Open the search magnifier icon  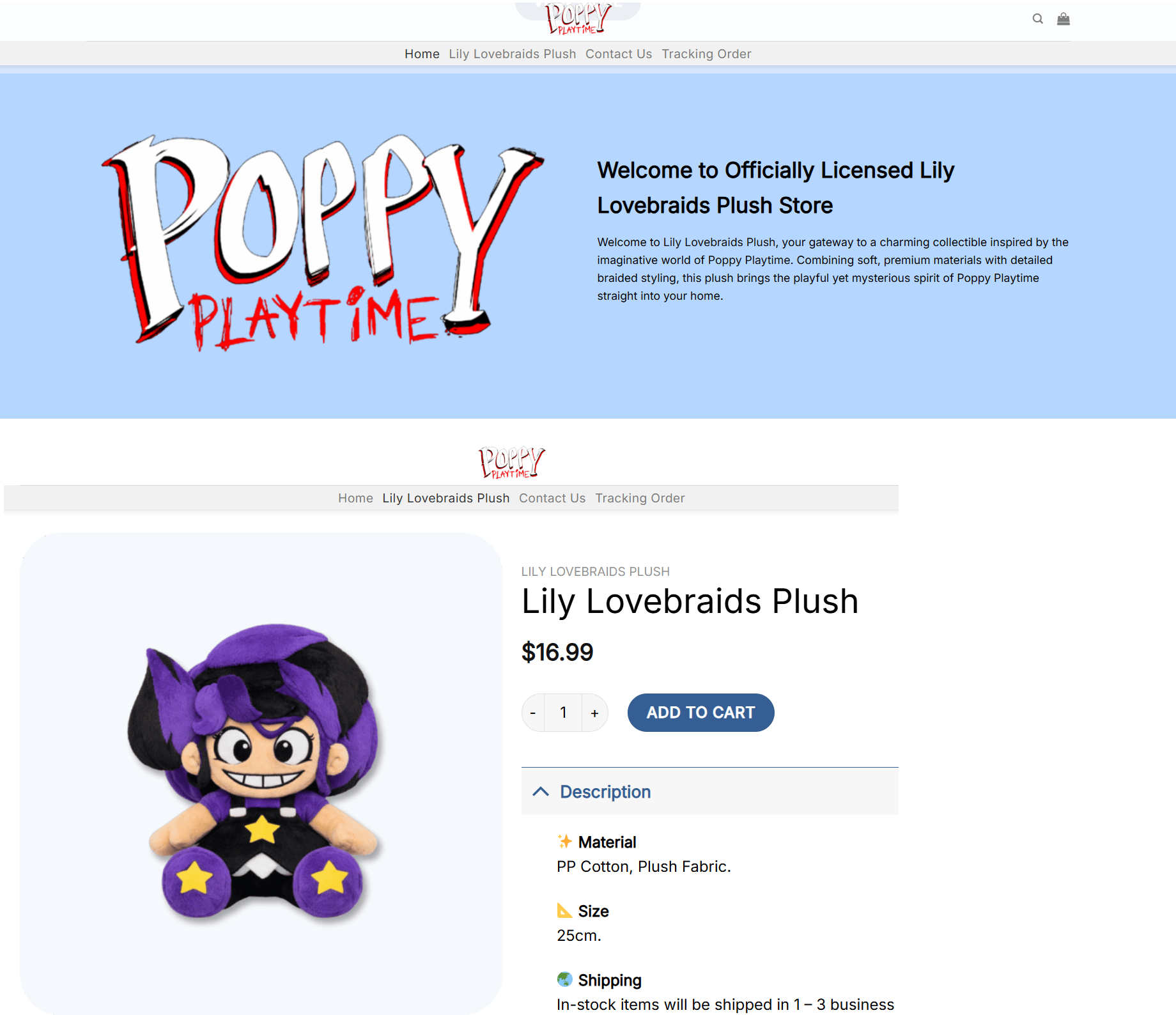point(1037,19)
